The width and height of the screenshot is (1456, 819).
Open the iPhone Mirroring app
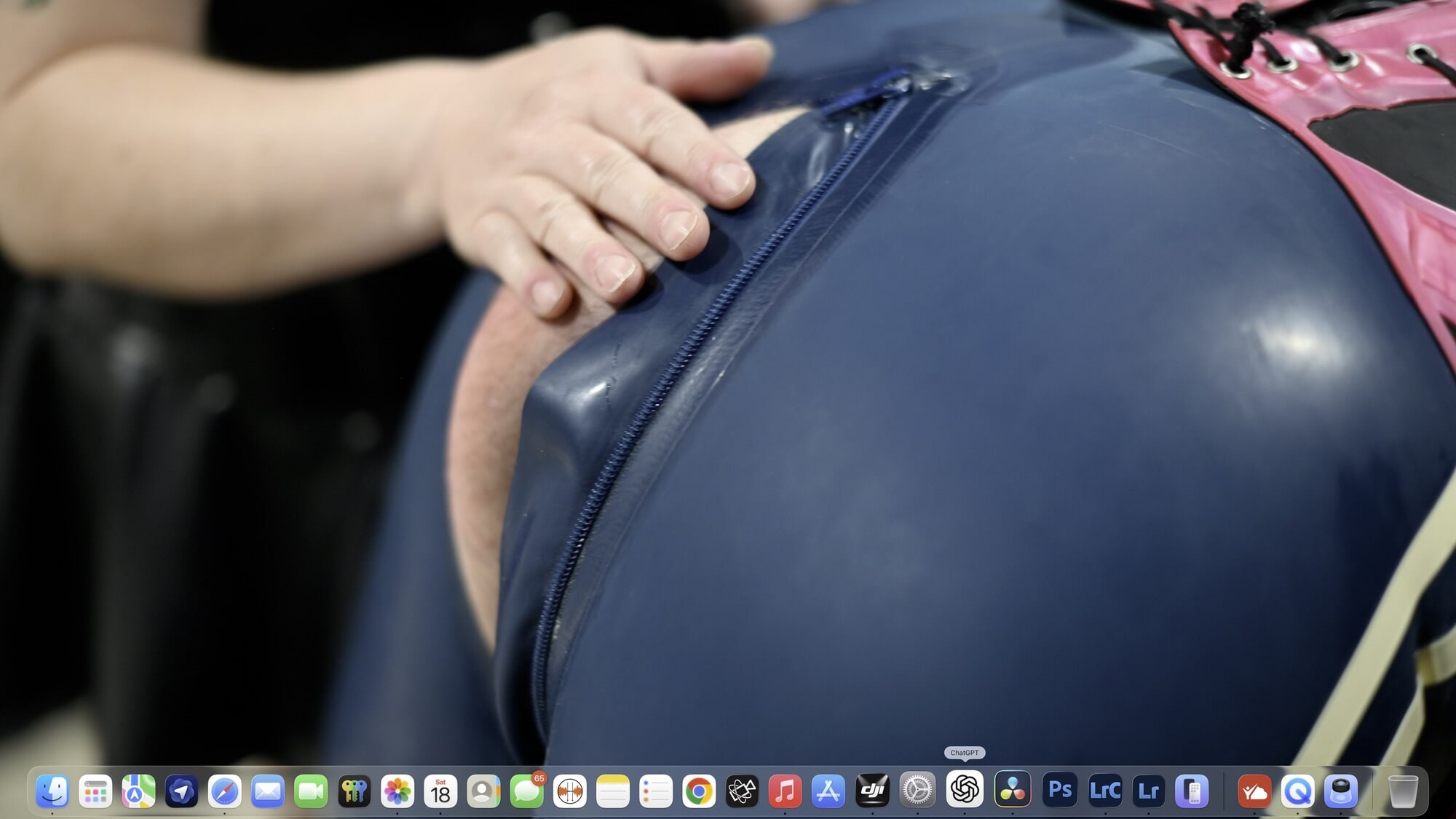(1192, 791)
